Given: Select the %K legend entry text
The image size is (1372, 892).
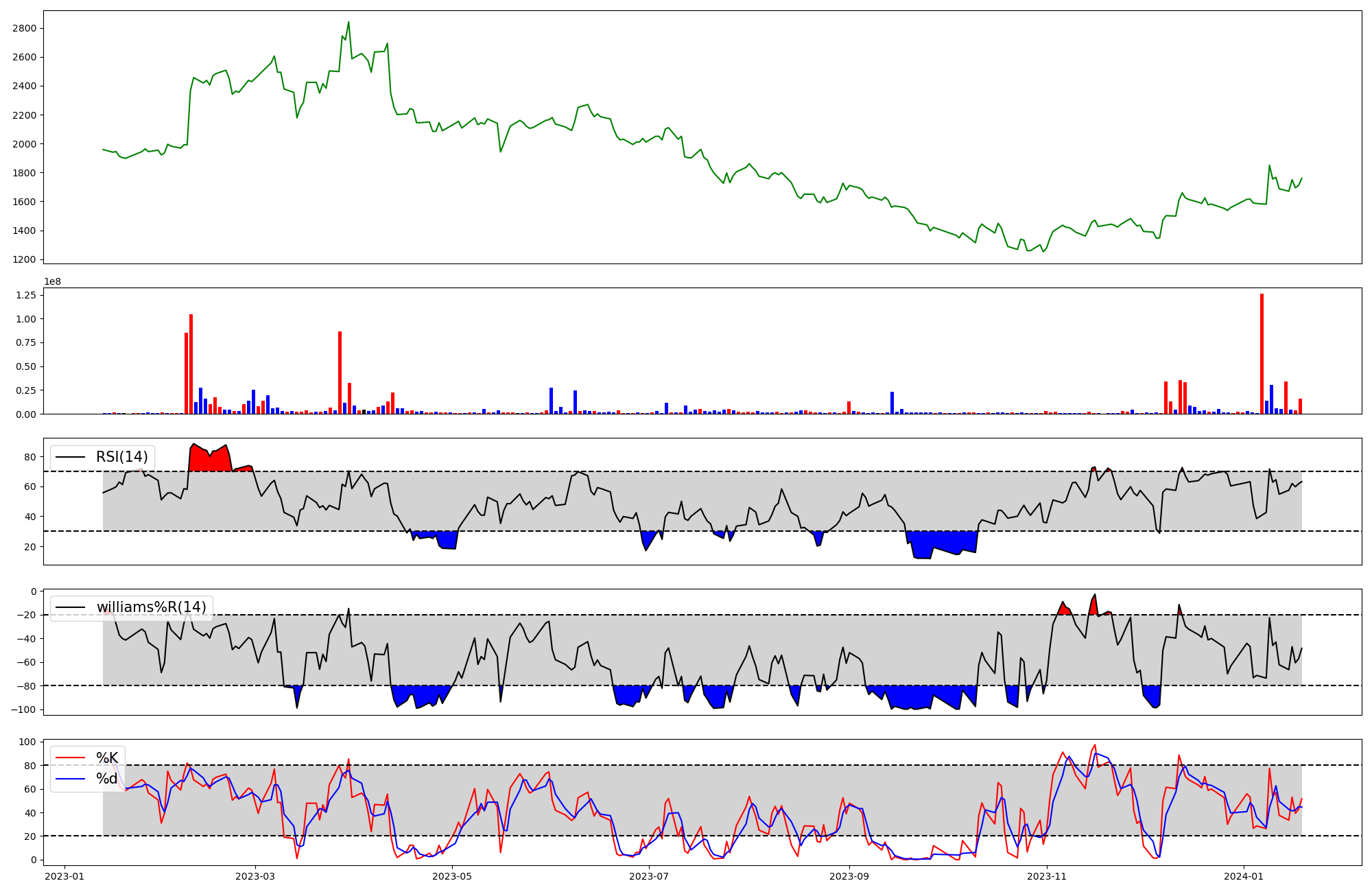Looking at the screenshot, I should 107,758.
